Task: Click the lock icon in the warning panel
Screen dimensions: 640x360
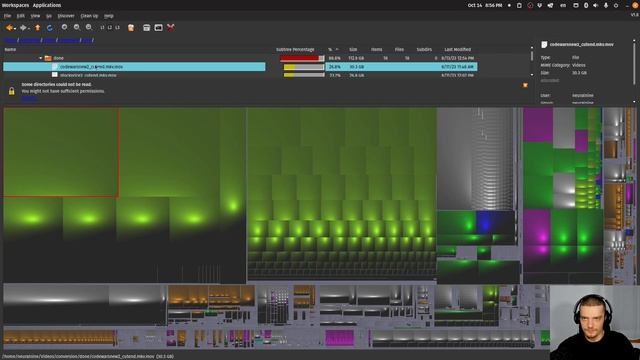Action: coord(11,91)
